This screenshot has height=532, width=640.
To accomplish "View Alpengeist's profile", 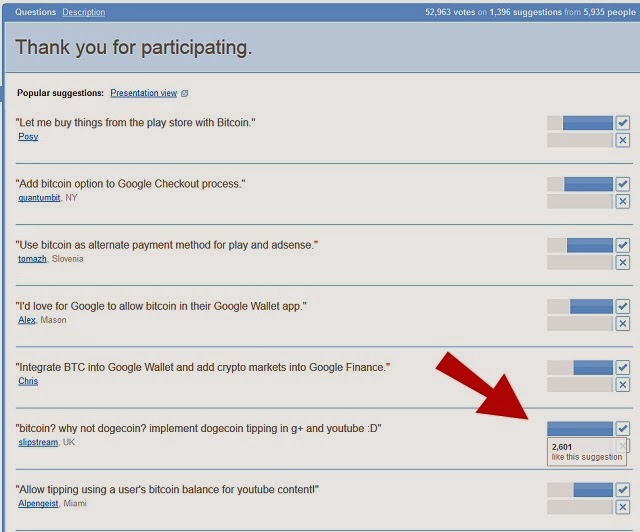I will [x=38, y=503].
